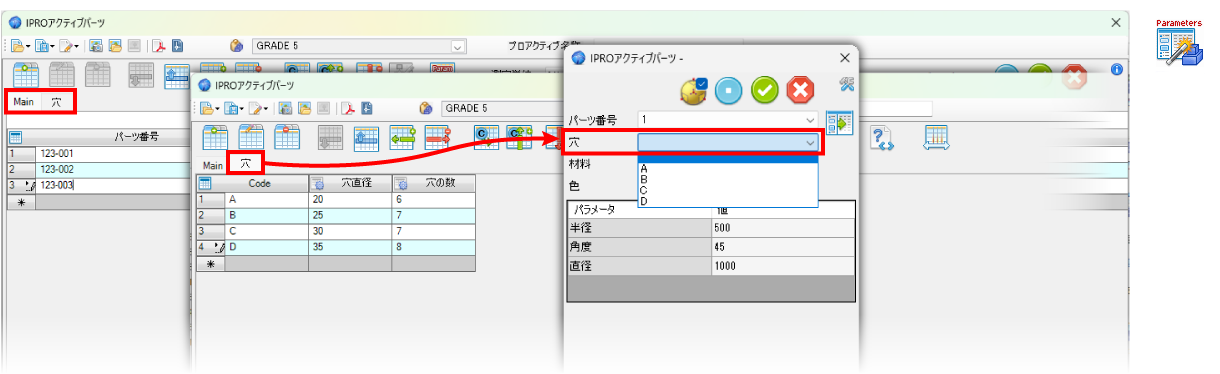Click the table with red dot icon in middle window
This screenshot has height=374, width=1220.
[287, 138]
